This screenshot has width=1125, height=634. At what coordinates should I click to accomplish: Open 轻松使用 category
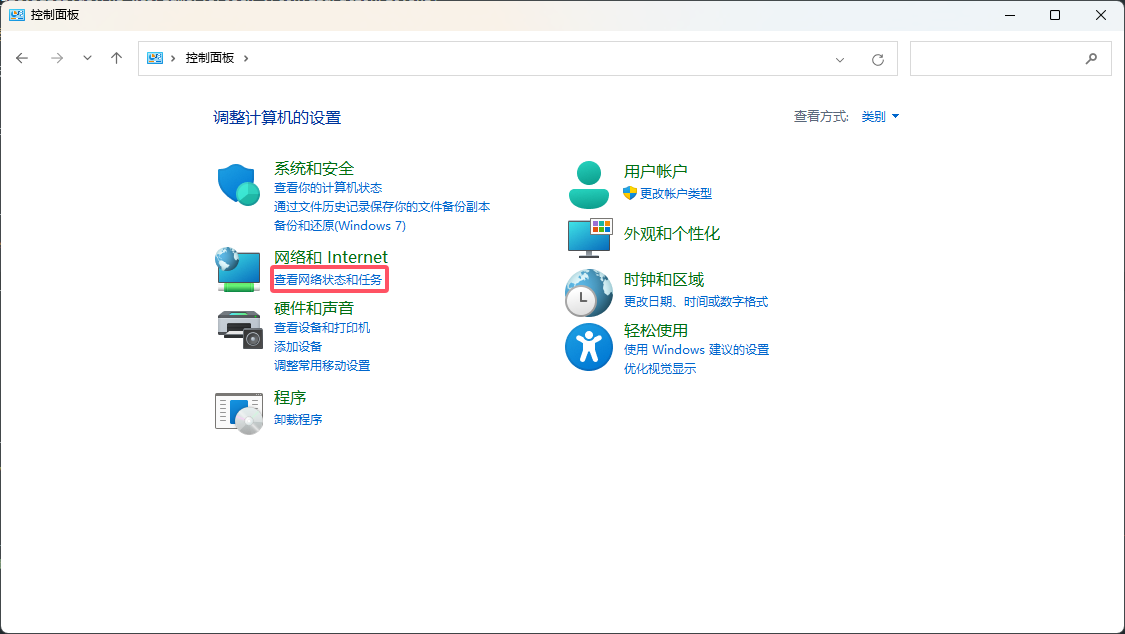click(655, 331)
